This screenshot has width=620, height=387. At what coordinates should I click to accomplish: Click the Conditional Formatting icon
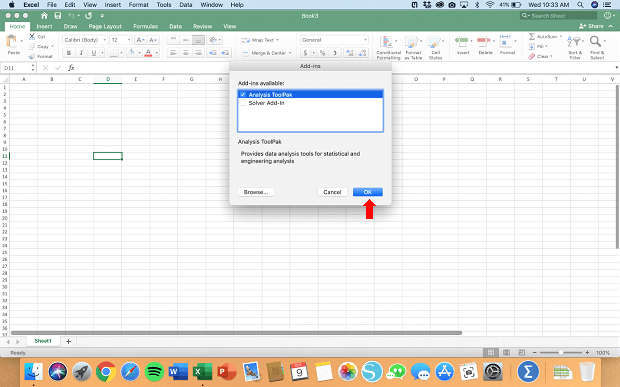386,42
